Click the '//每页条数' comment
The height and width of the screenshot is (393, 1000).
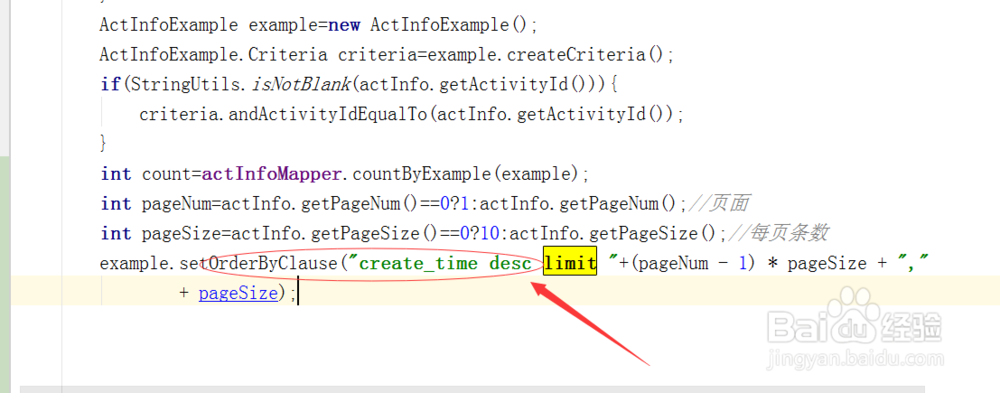(x=779, y=233)
